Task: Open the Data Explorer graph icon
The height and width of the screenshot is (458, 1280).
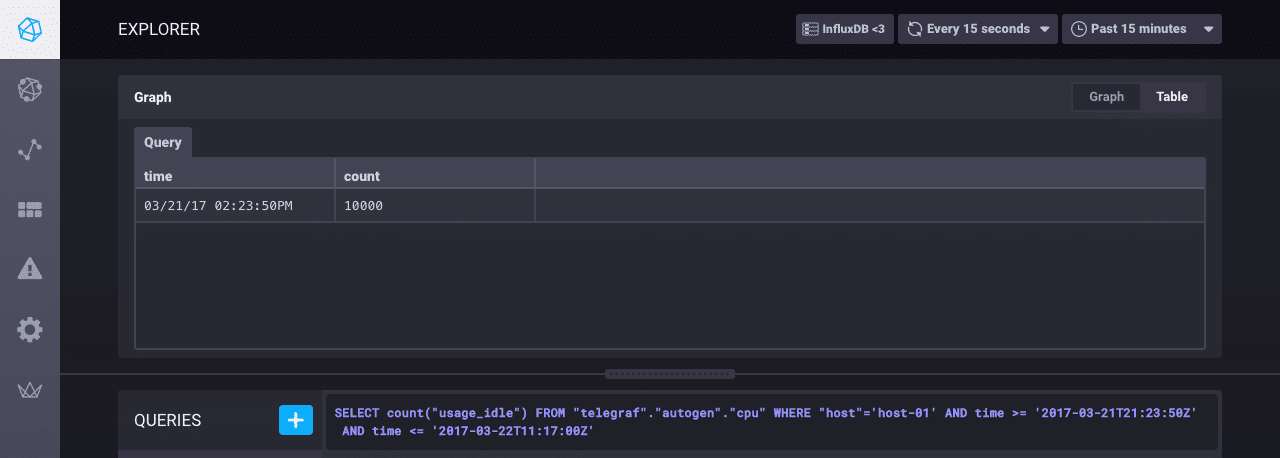Action: click(30, 150)
